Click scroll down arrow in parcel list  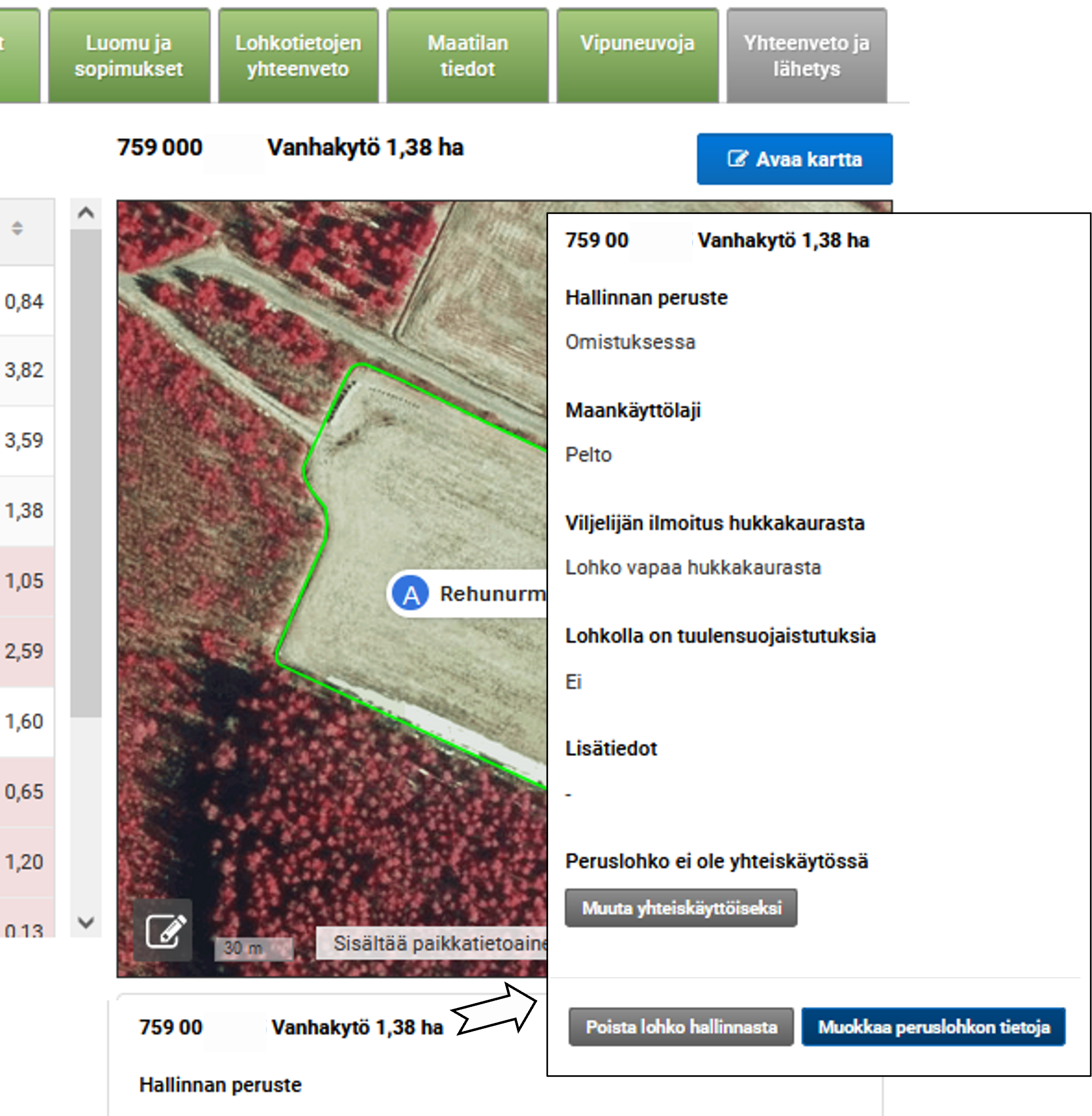[x=86, y=922]
